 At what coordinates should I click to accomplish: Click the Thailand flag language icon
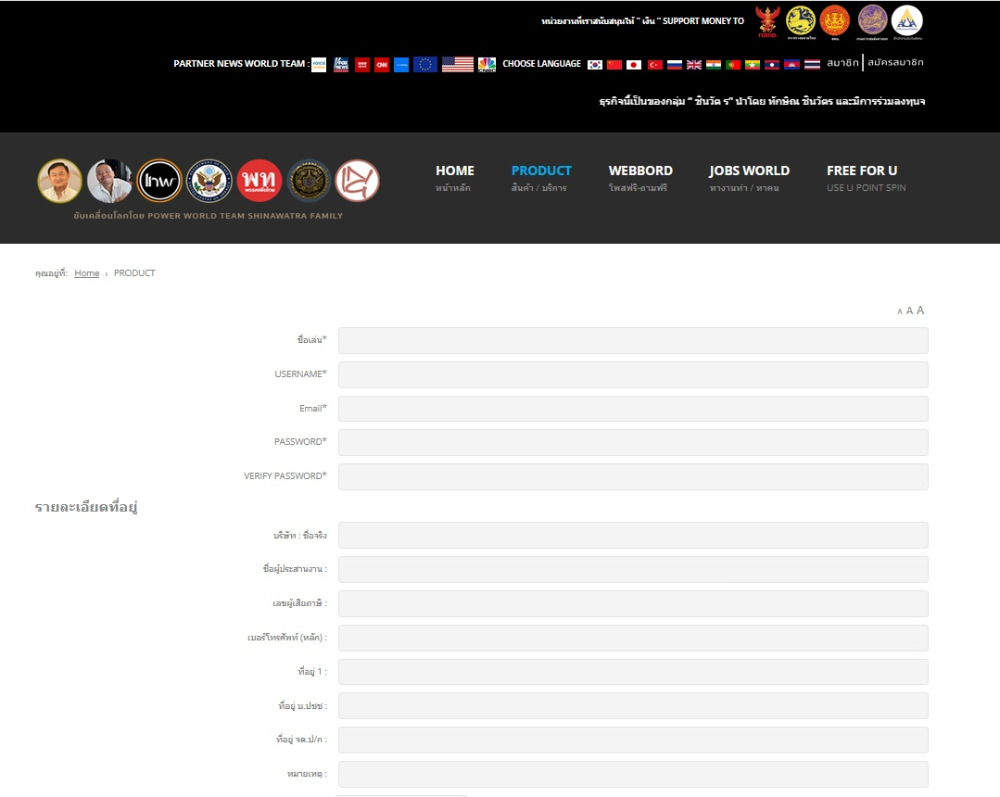[x=812, y=65]
